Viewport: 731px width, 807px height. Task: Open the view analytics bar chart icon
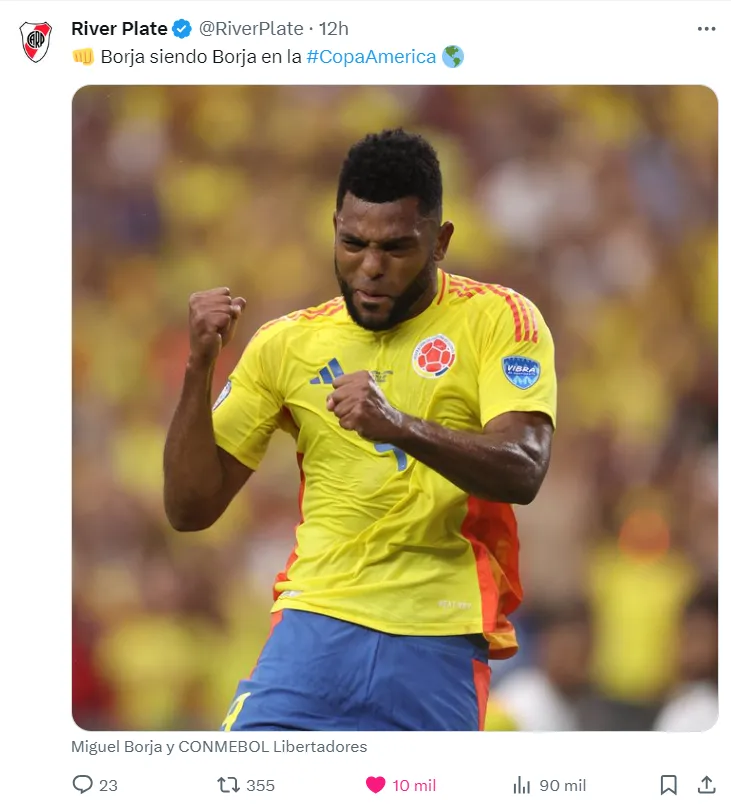point(521,785)
